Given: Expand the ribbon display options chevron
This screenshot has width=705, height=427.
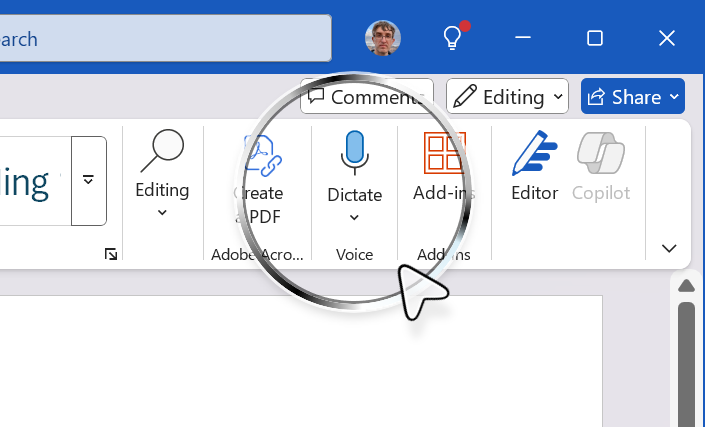Looking at the screenshot, I should coord(669,249).
